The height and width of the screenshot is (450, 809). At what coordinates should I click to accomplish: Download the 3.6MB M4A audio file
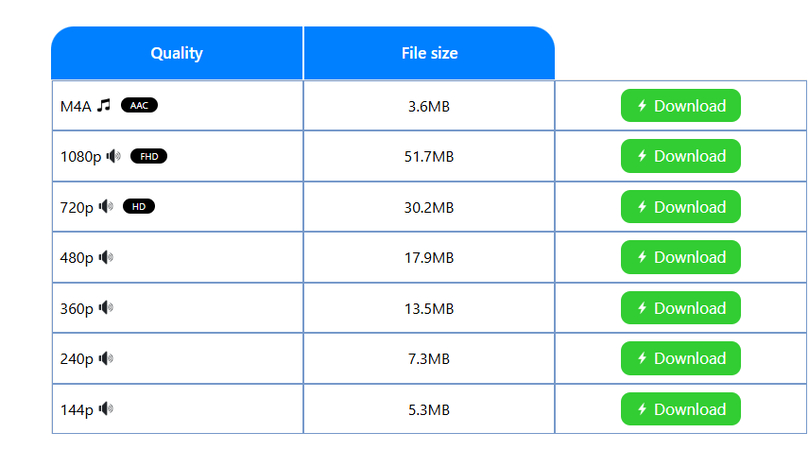point(681,106)
